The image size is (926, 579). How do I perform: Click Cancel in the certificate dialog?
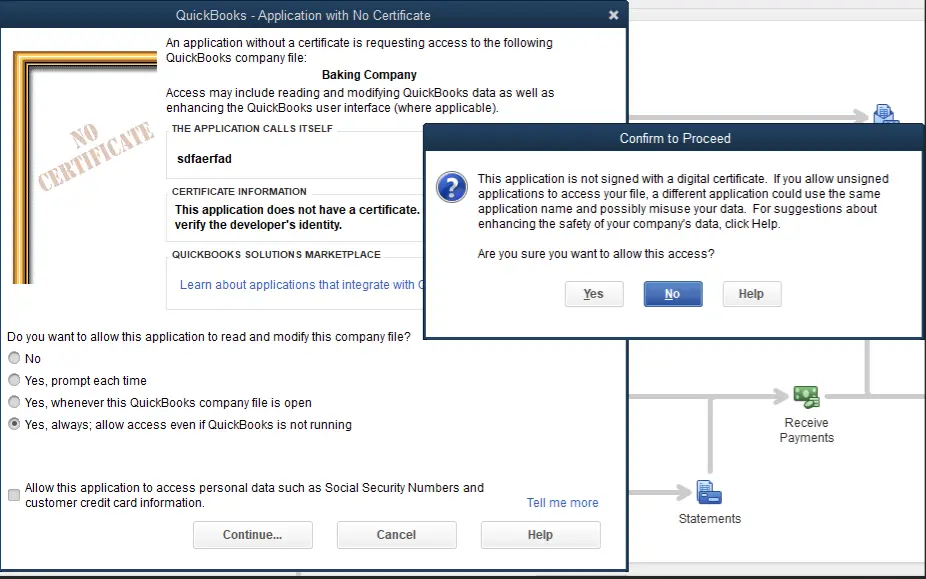(396, 535)
